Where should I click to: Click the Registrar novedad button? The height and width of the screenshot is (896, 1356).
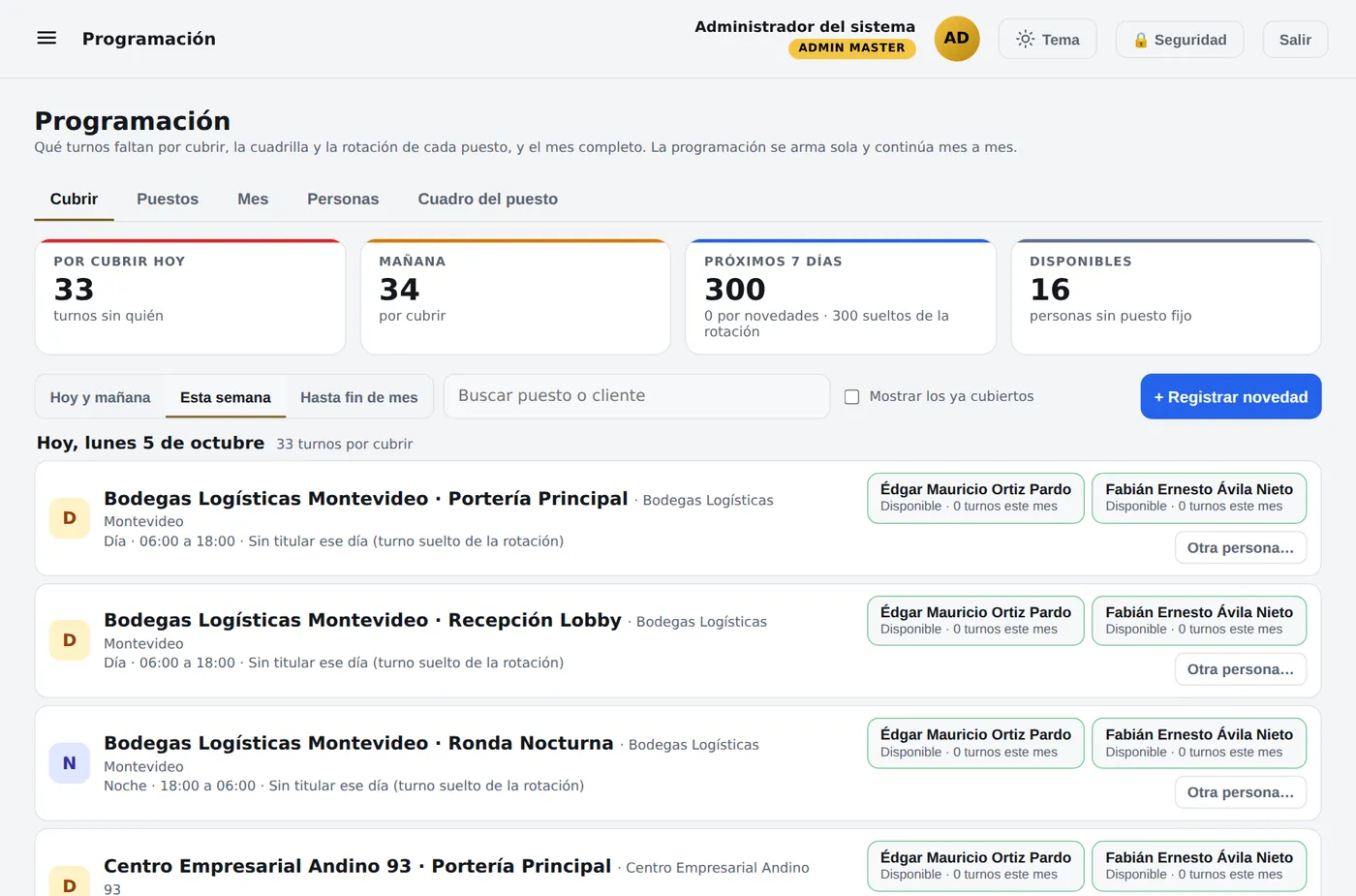pos(1231,396)
